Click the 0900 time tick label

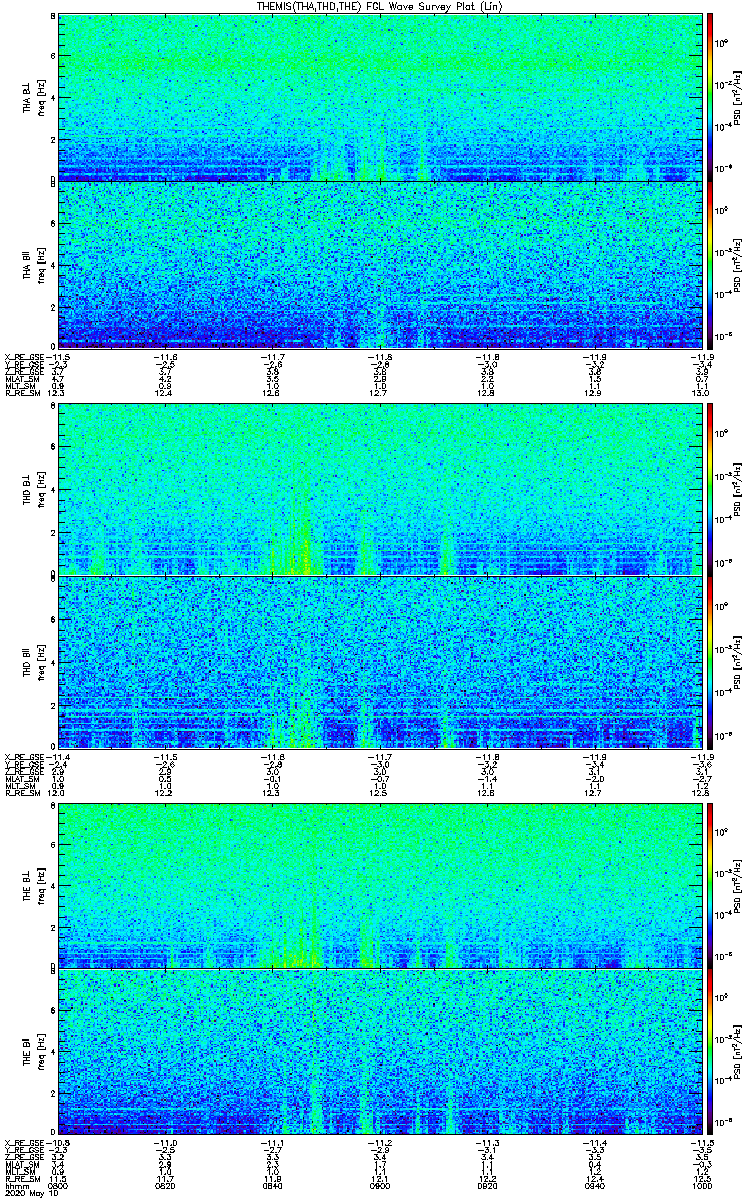(379, 1185)
